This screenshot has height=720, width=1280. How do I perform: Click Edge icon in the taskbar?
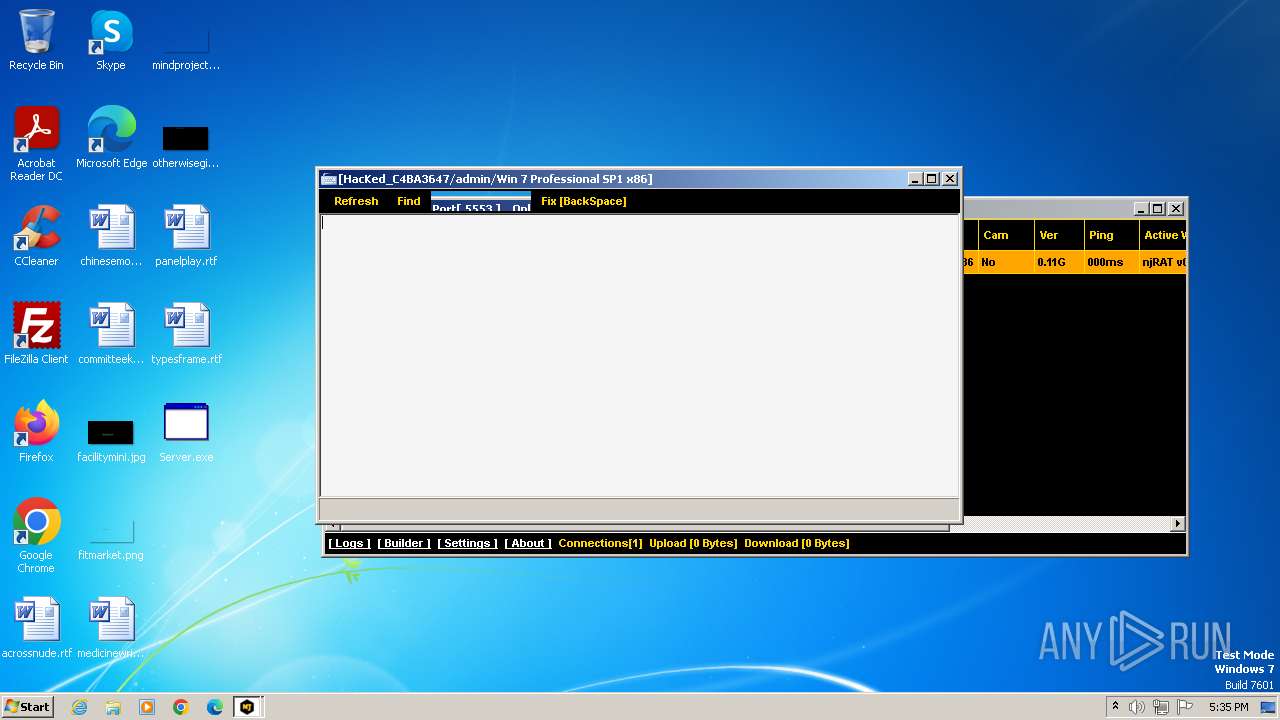(x=215, y=707)
